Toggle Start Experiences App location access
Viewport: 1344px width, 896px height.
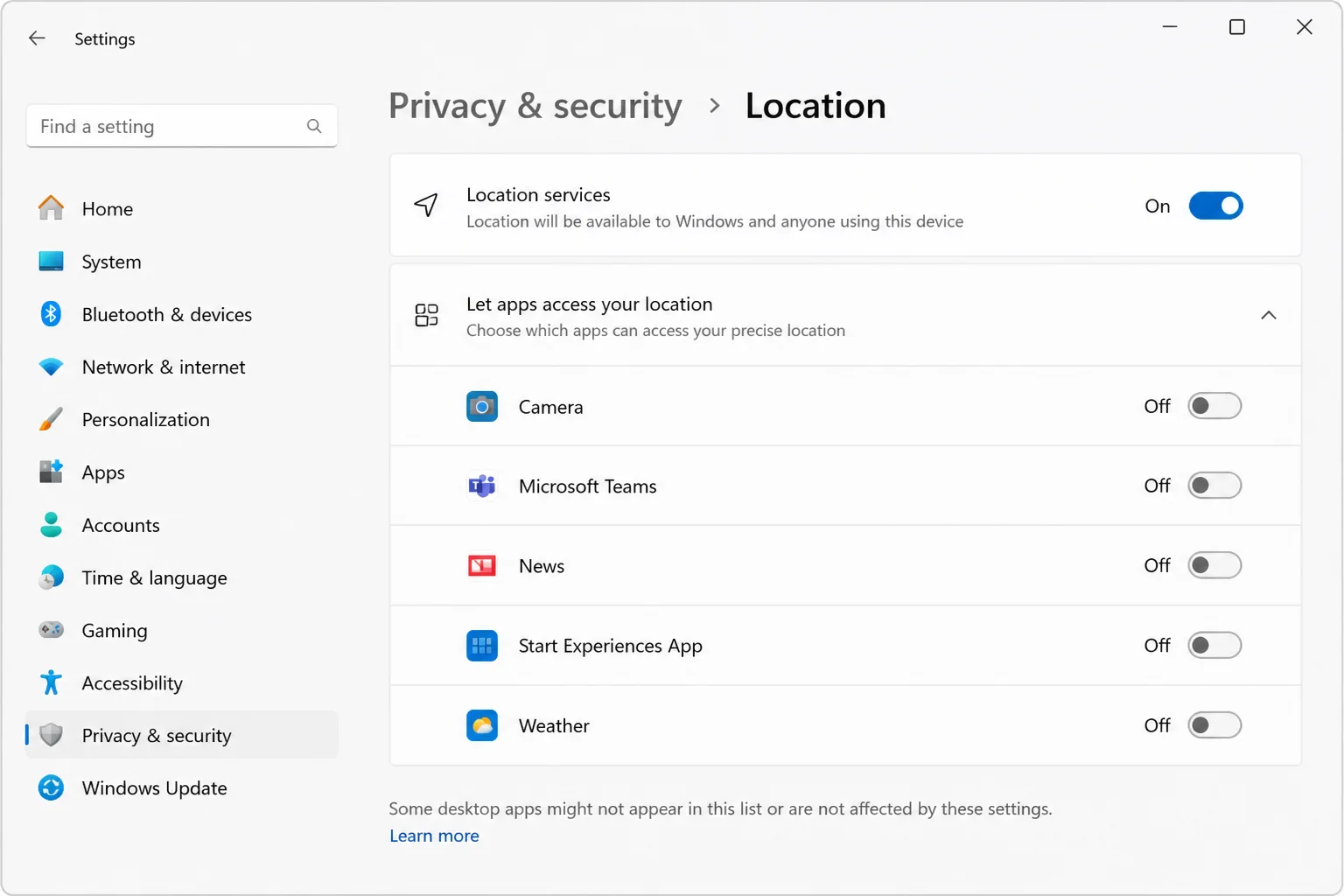click(x=1214, y=646)
